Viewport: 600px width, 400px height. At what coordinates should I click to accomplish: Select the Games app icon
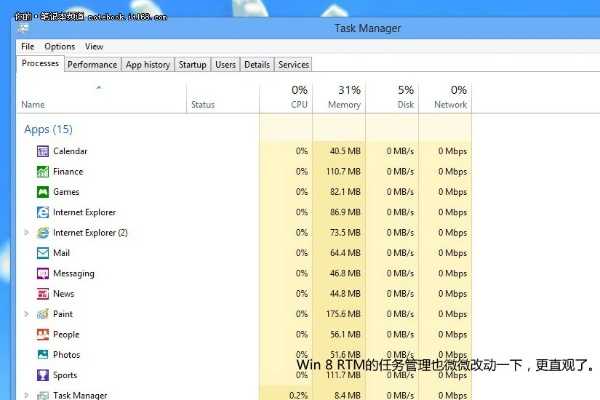click(x=43, y=192)
